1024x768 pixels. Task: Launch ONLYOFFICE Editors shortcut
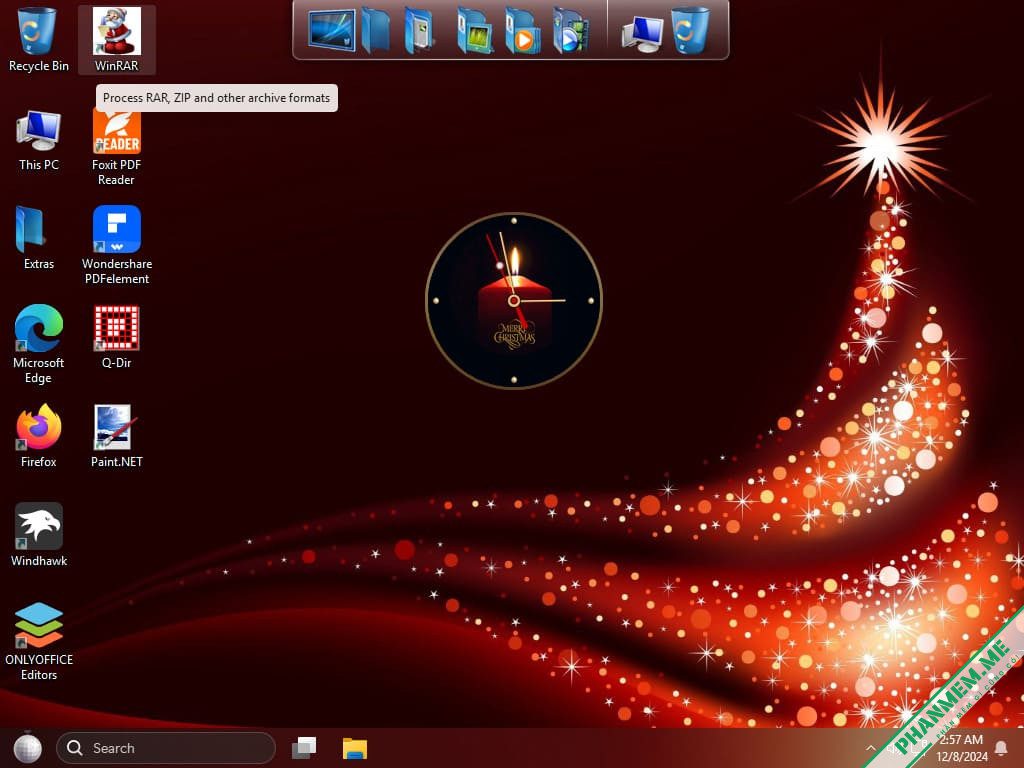click(x=39, y=641)
